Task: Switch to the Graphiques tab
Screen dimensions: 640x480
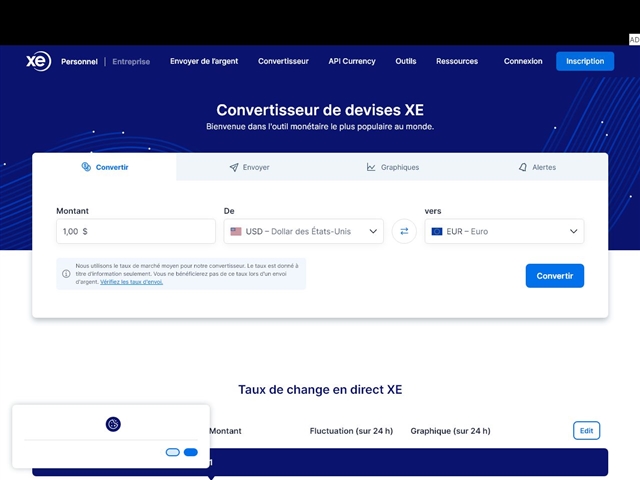Action: [393, 167]
